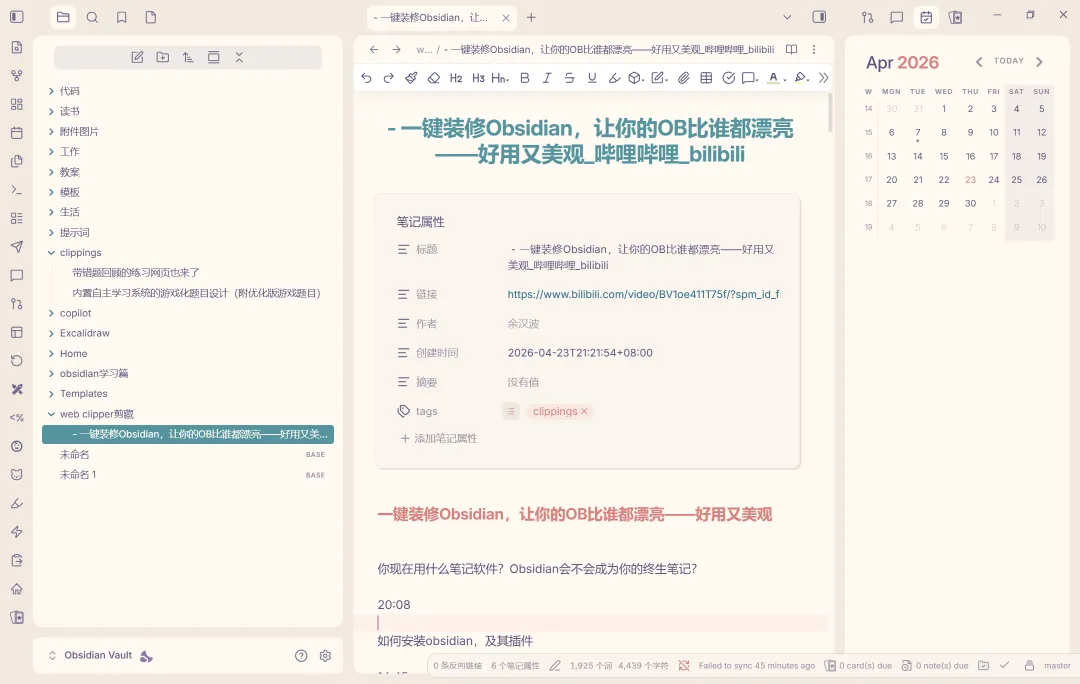Open the help question mark icon
The image size is (1080, 684).
coord(301,656)
